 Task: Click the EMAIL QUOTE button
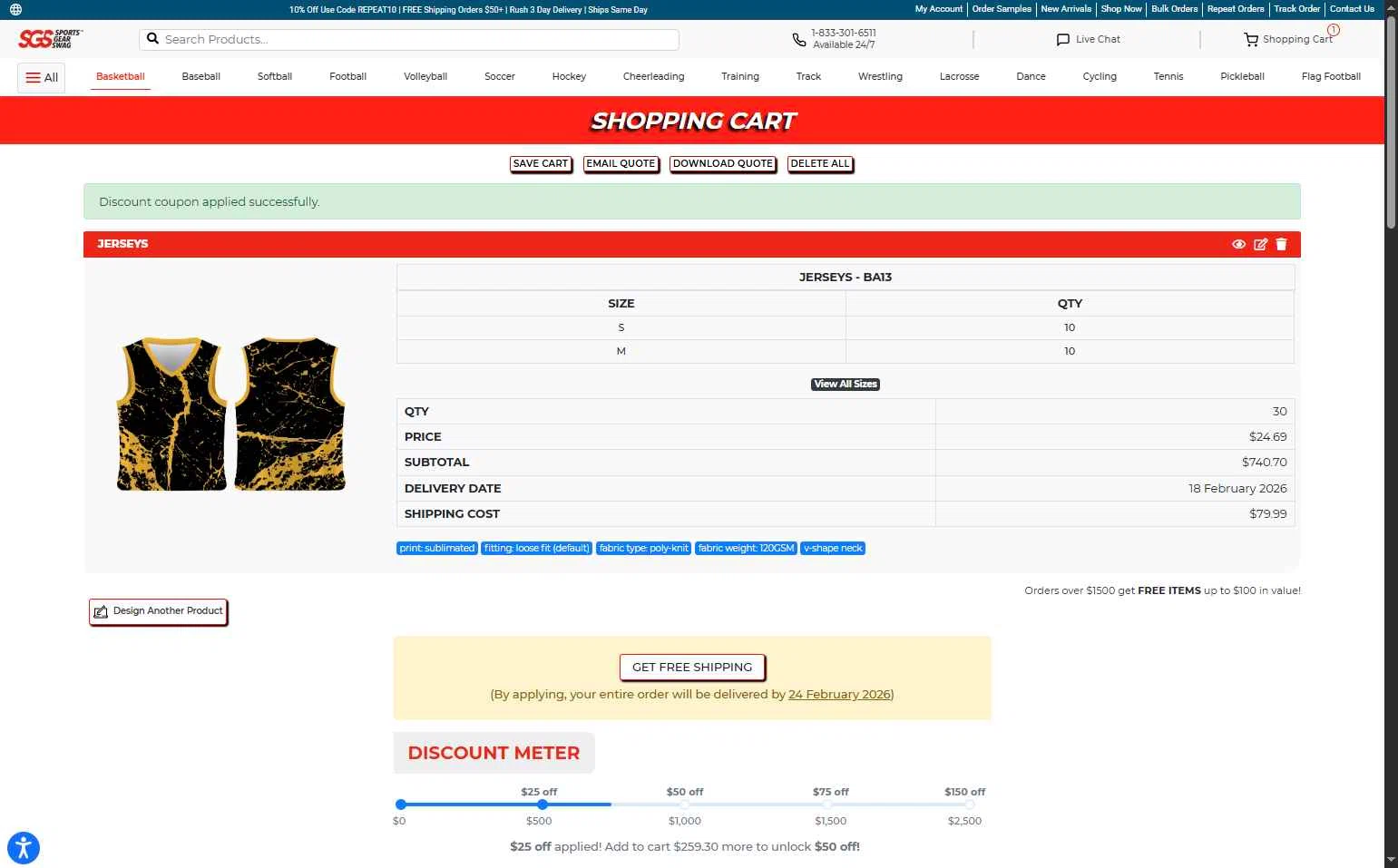(x=621, y=164)
